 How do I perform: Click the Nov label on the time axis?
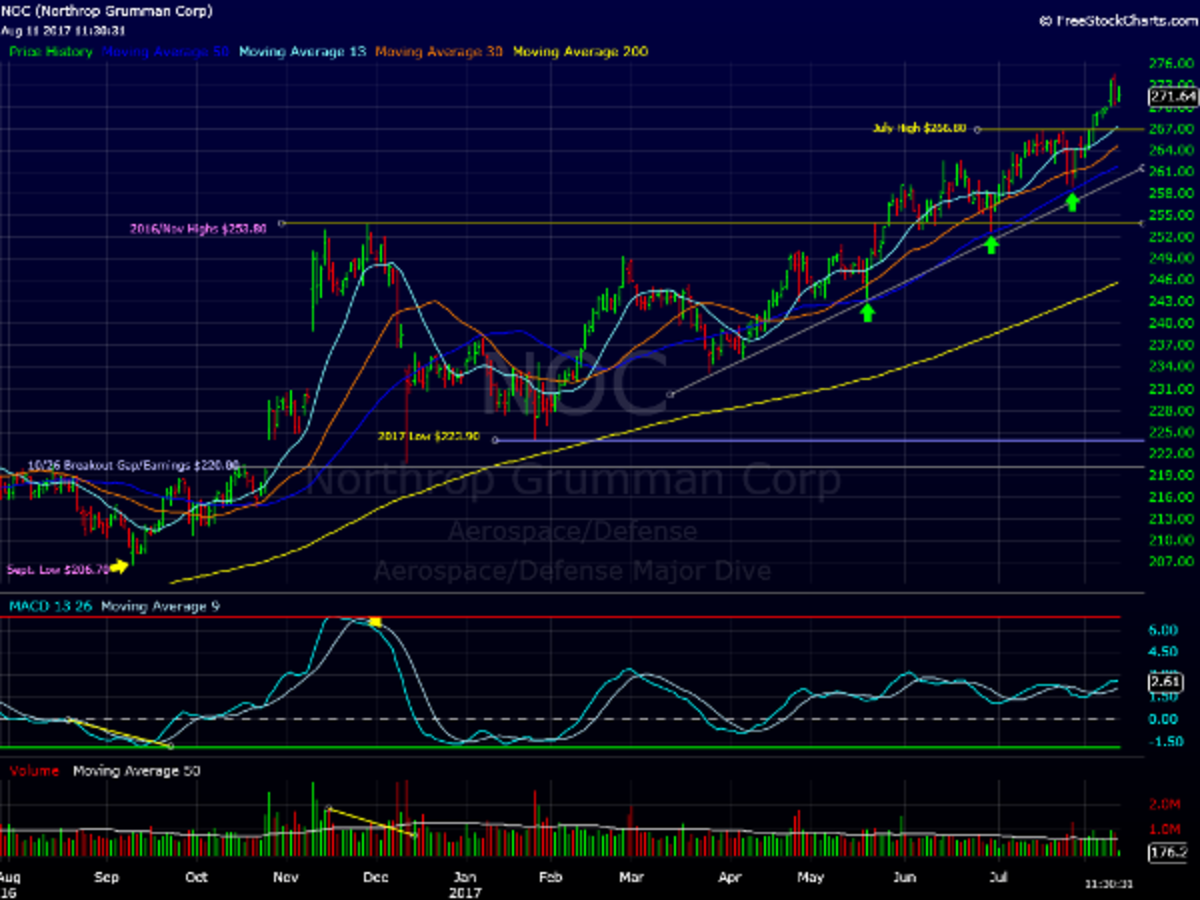(x=286, y=877)
